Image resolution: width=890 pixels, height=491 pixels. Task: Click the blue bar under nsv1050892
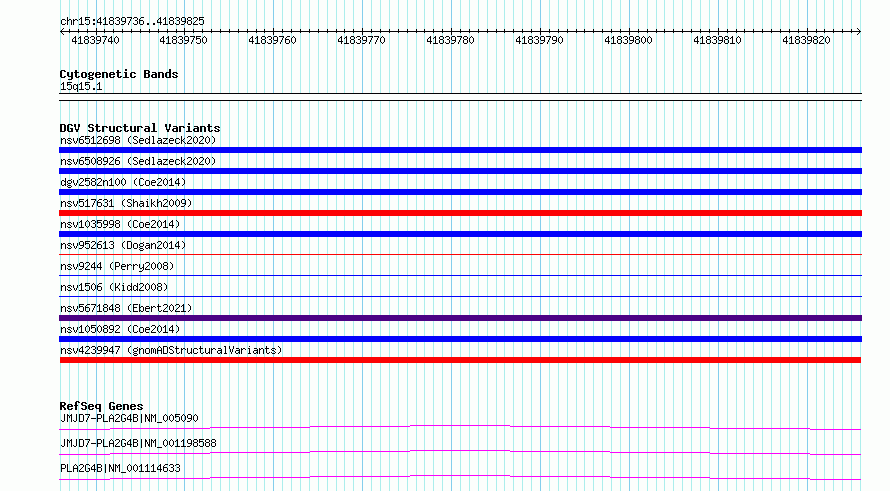click(460, 339)
